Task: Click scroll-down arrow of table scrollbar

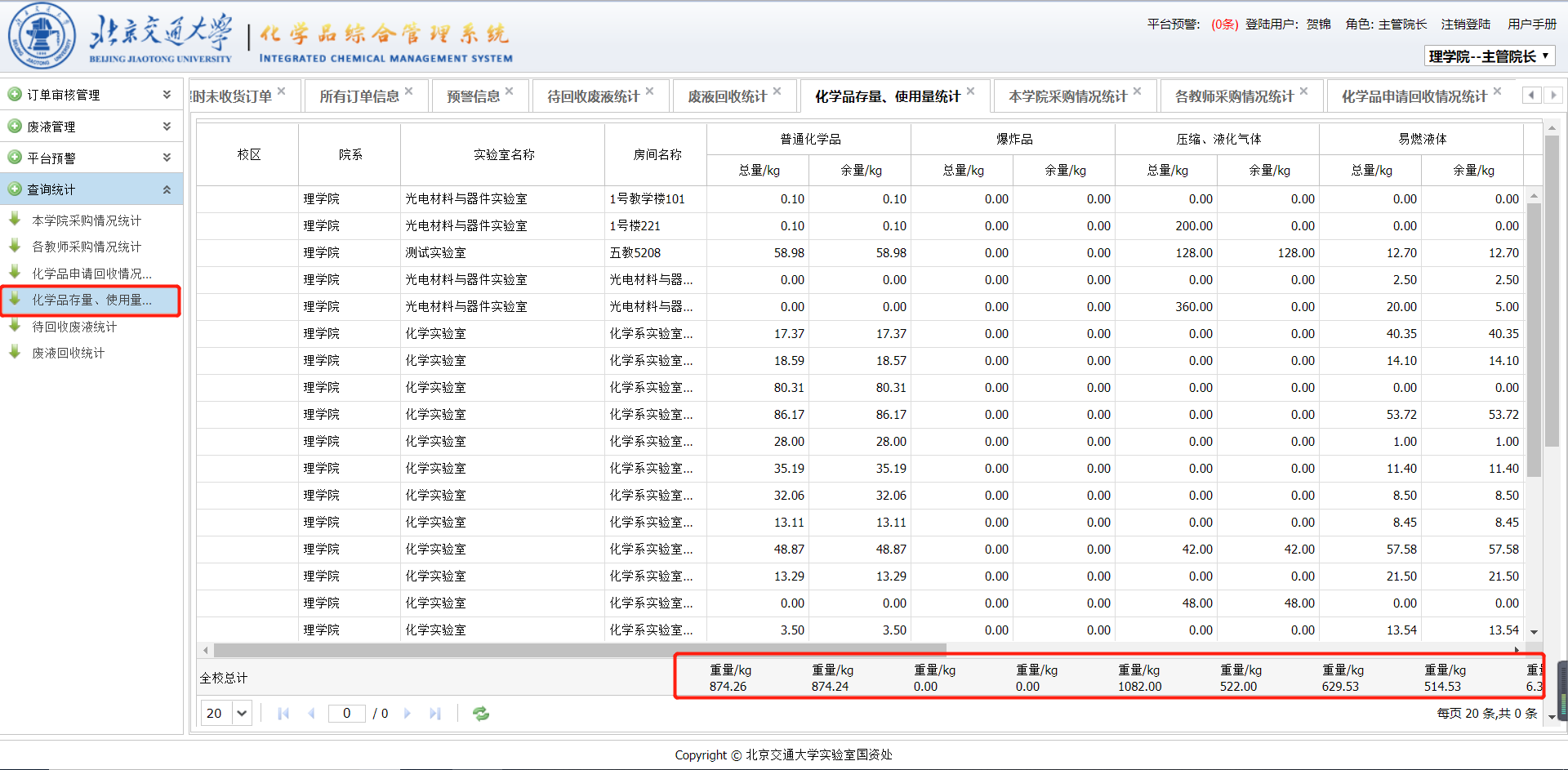Action: pos(1534,632)
